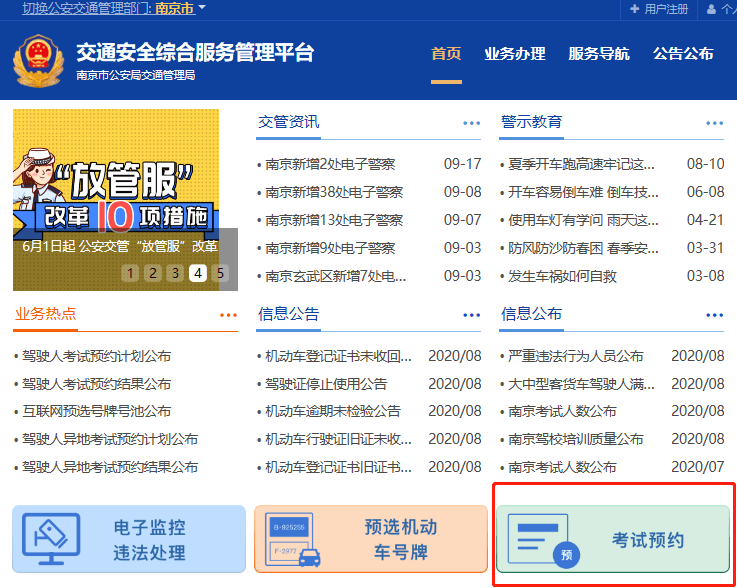
Task: Open 南京新增2处电子警察 news
Action: coord(330,164)
